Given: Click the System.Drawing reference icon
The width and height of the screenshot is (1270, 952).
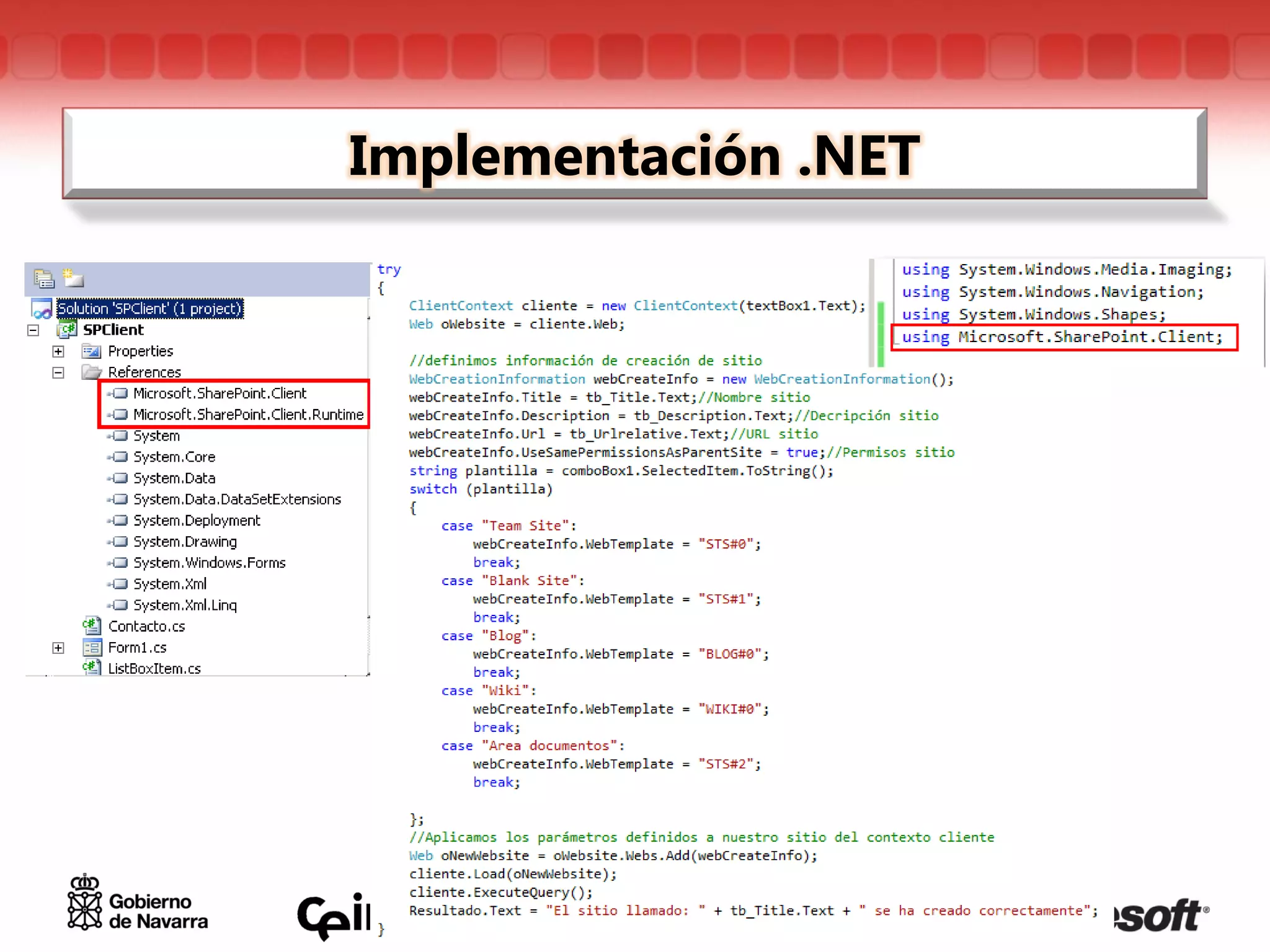Looking at the screenshot, I should (118, 542).
